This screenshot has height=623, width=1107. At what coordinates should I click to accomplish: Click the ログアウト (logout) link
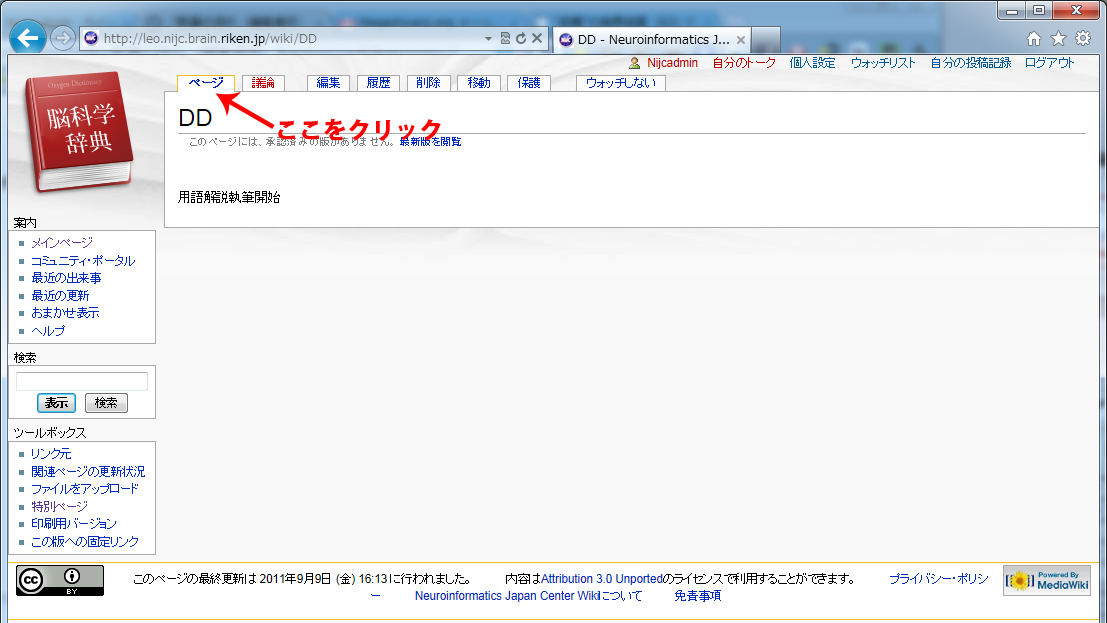(1049, 62)
